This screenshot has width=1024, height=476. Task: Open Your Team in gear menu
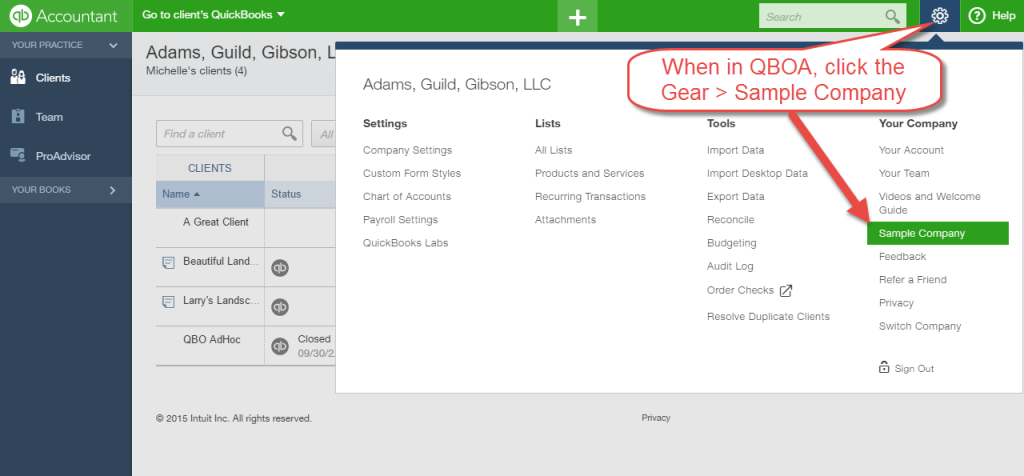tap(904, 173)
